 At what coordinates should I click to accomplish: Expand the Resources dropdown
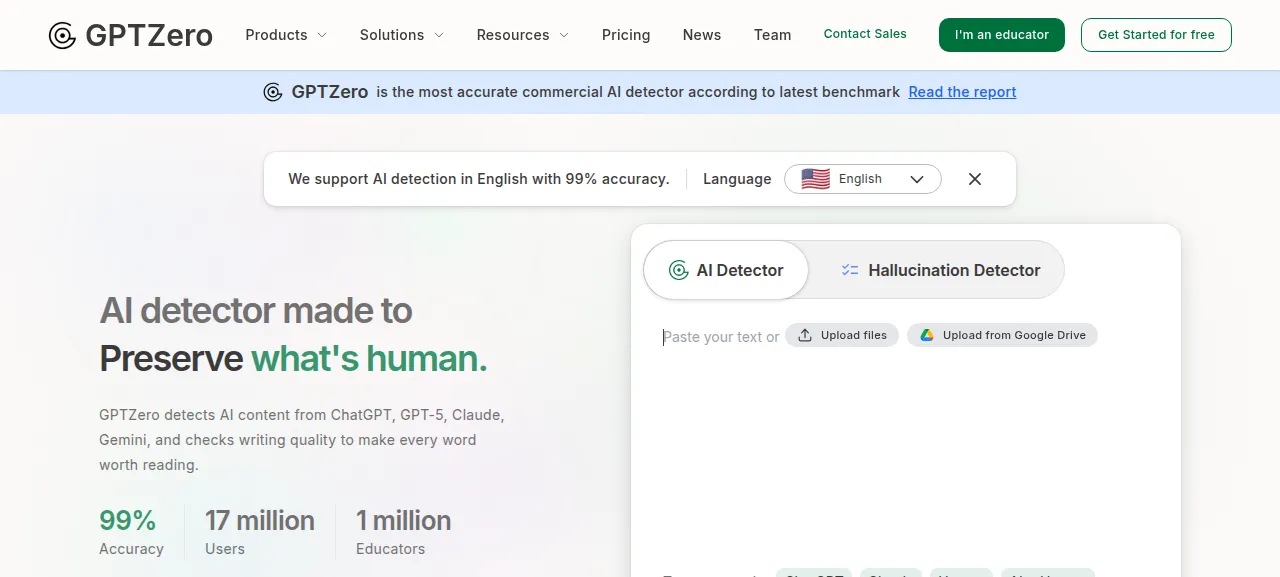tap(523, 35)
